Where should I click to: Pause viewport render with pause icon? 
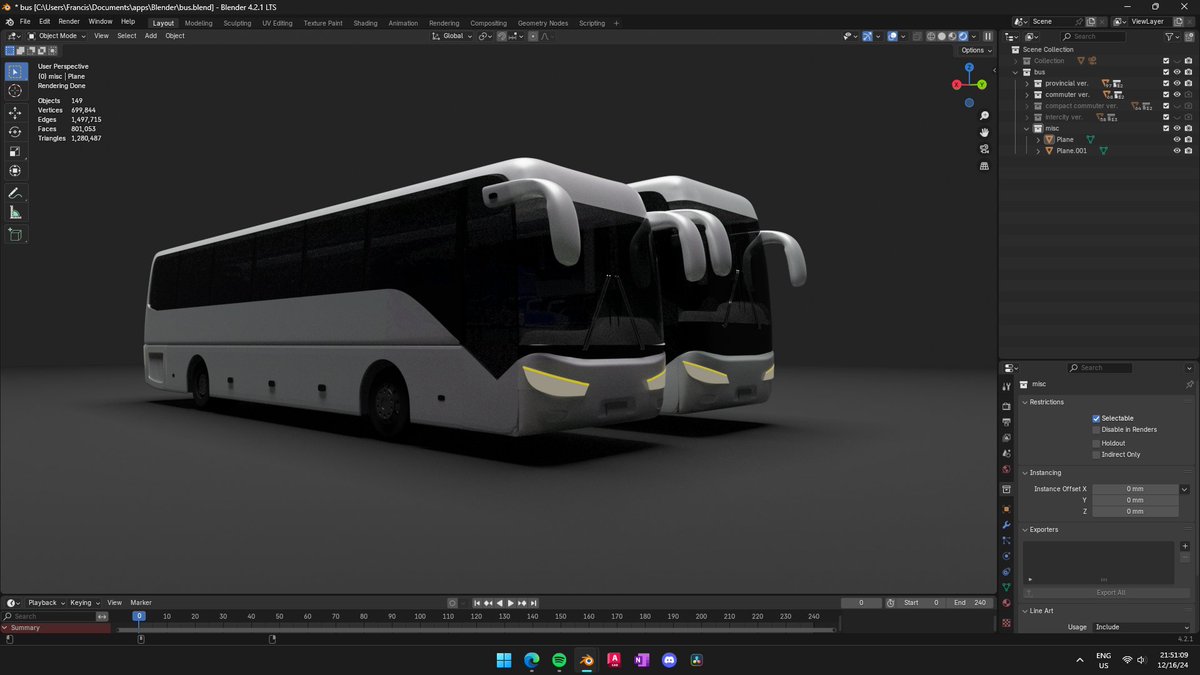pos(989,36)
